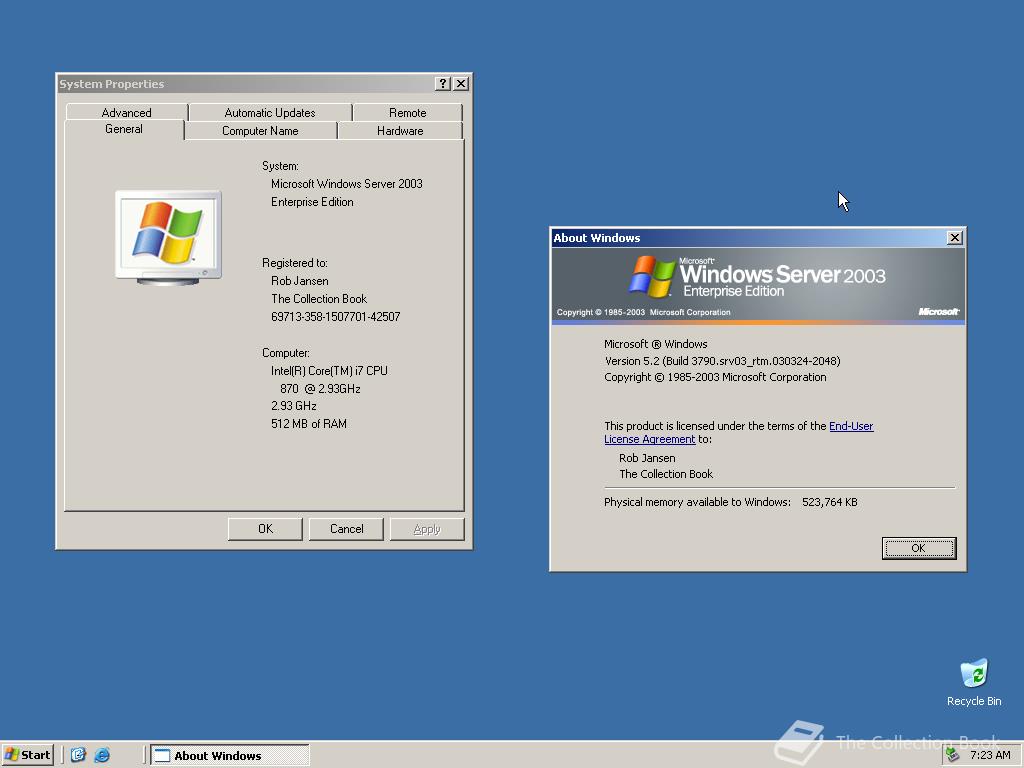Click product ID 69713-358-1507701-42507
1024x768 pixels.
[336, 317]
